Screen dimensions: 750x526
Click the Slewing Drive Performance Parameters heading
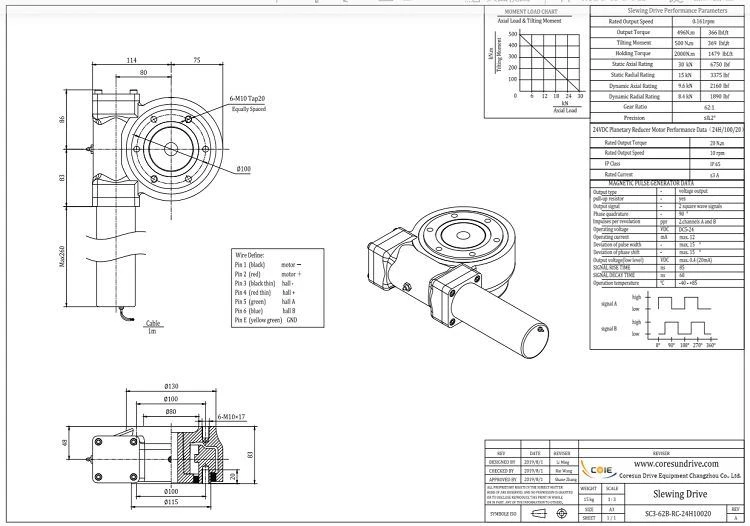(677, 11)
